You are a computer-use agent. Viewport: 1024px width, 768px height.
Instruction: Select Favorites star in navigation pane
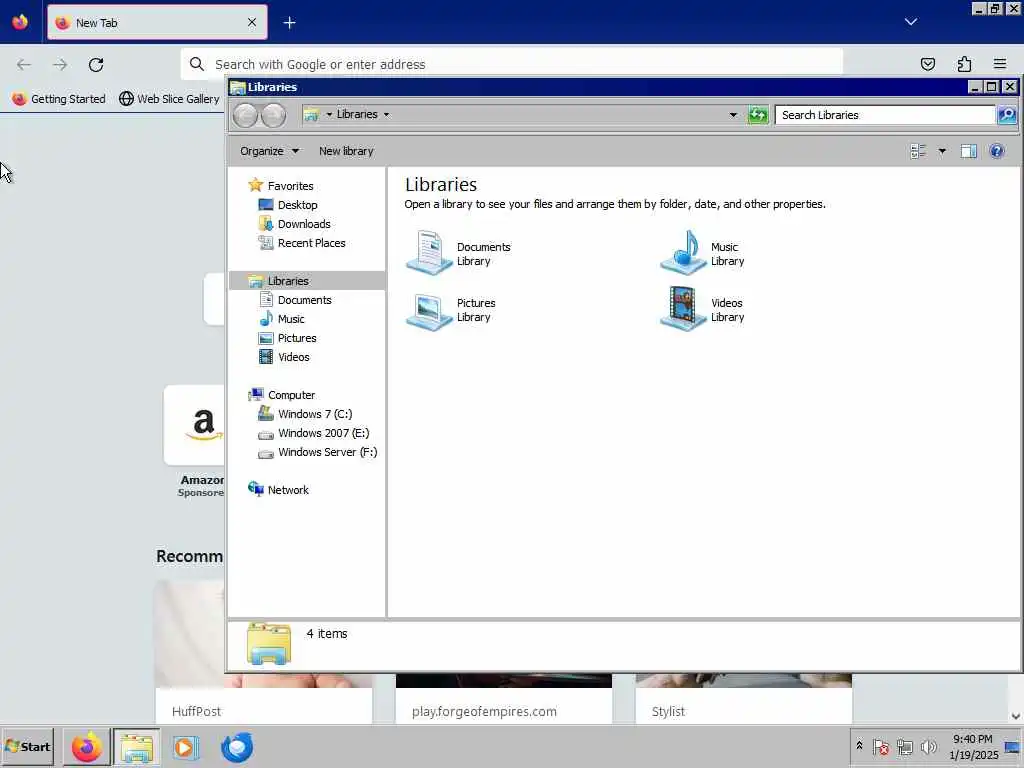click(x=255, y=185)
